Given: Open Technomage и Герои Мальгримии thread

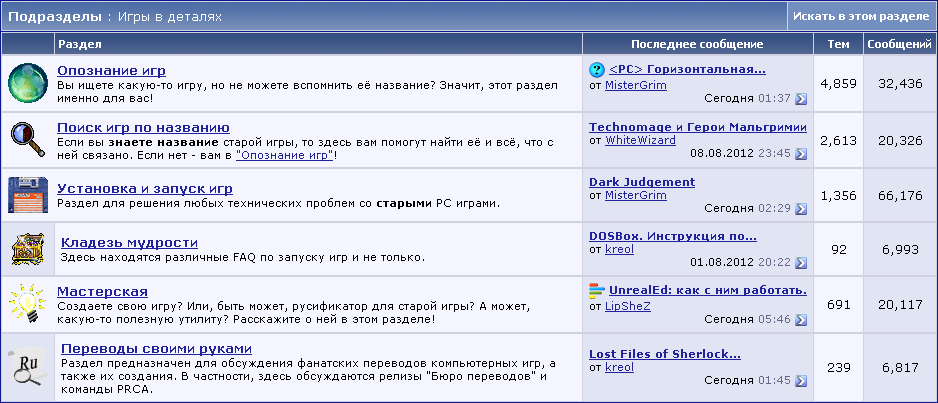Looking at the screenshot, I should coord(698,127).
